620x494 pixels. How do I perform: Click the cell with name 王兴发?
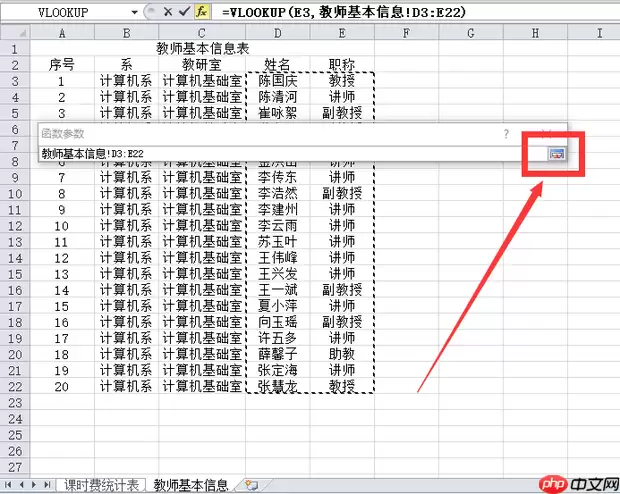(x=278, y=274)
